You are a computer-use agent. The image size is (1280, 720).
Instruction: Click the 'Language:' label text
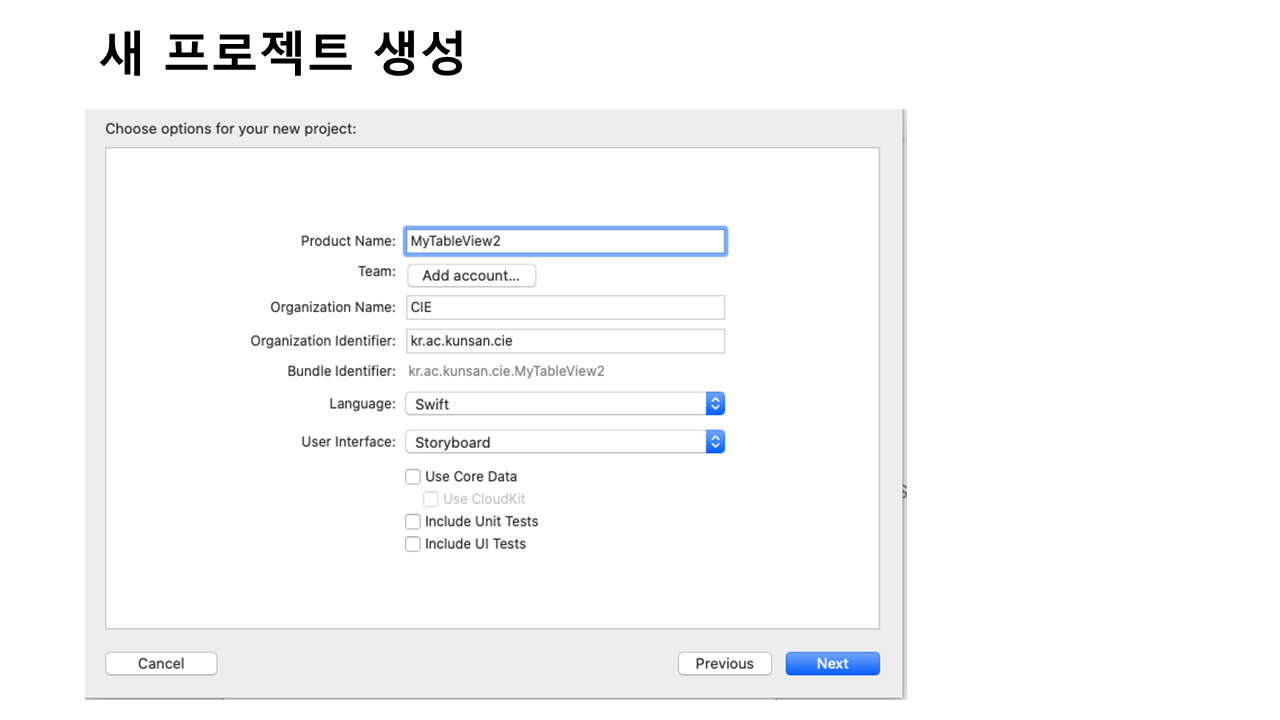362,404
